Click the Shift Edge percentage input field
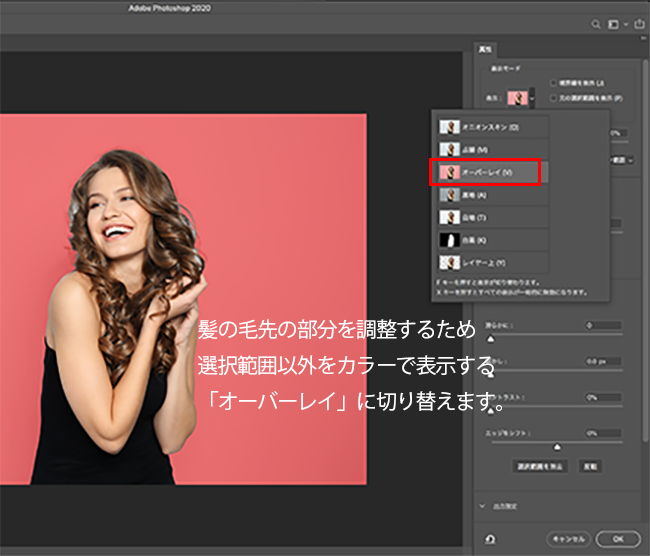The image size is (650, 556). [x=602, y=432]
